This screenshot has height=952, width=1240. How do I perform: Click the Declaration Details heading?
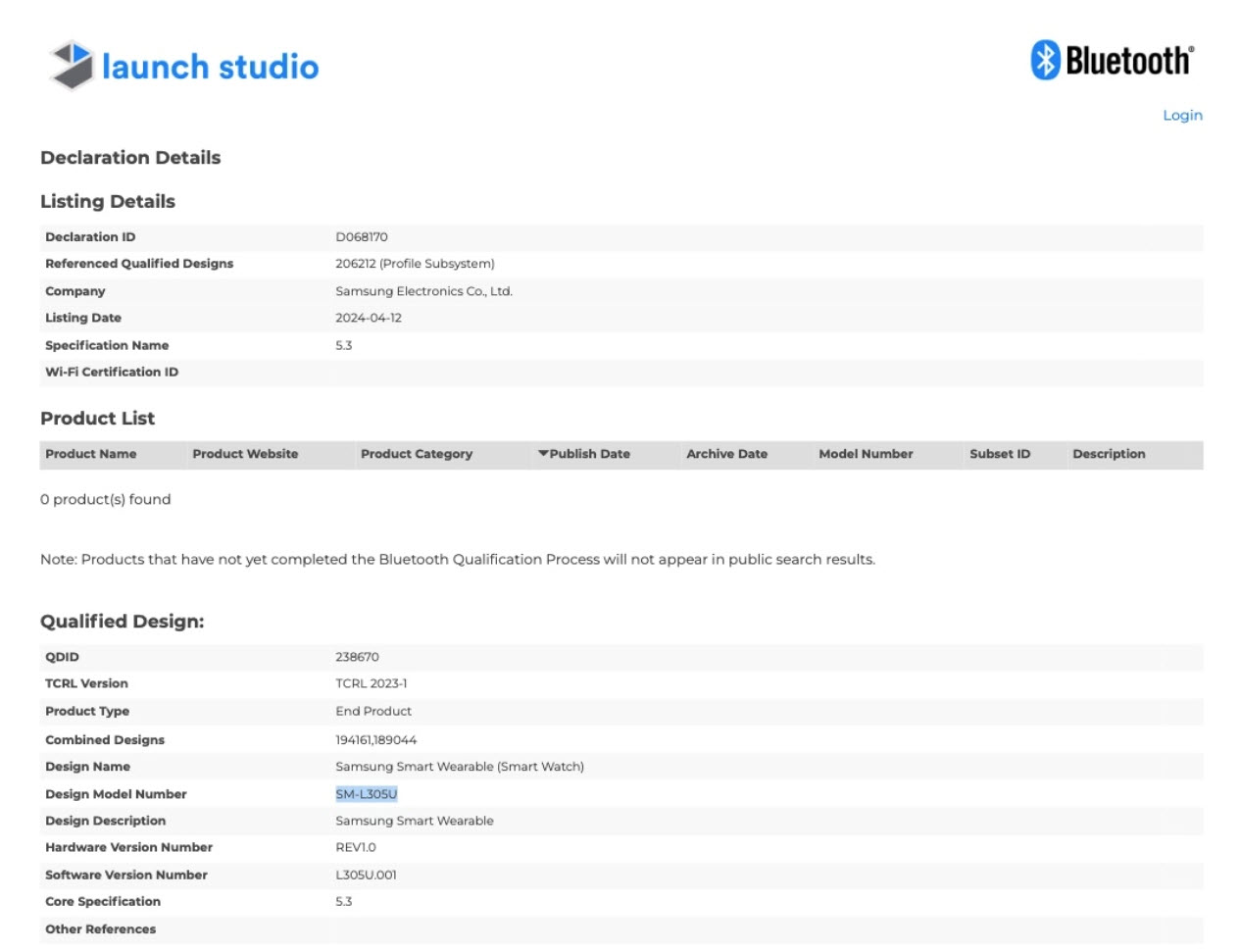130,158
